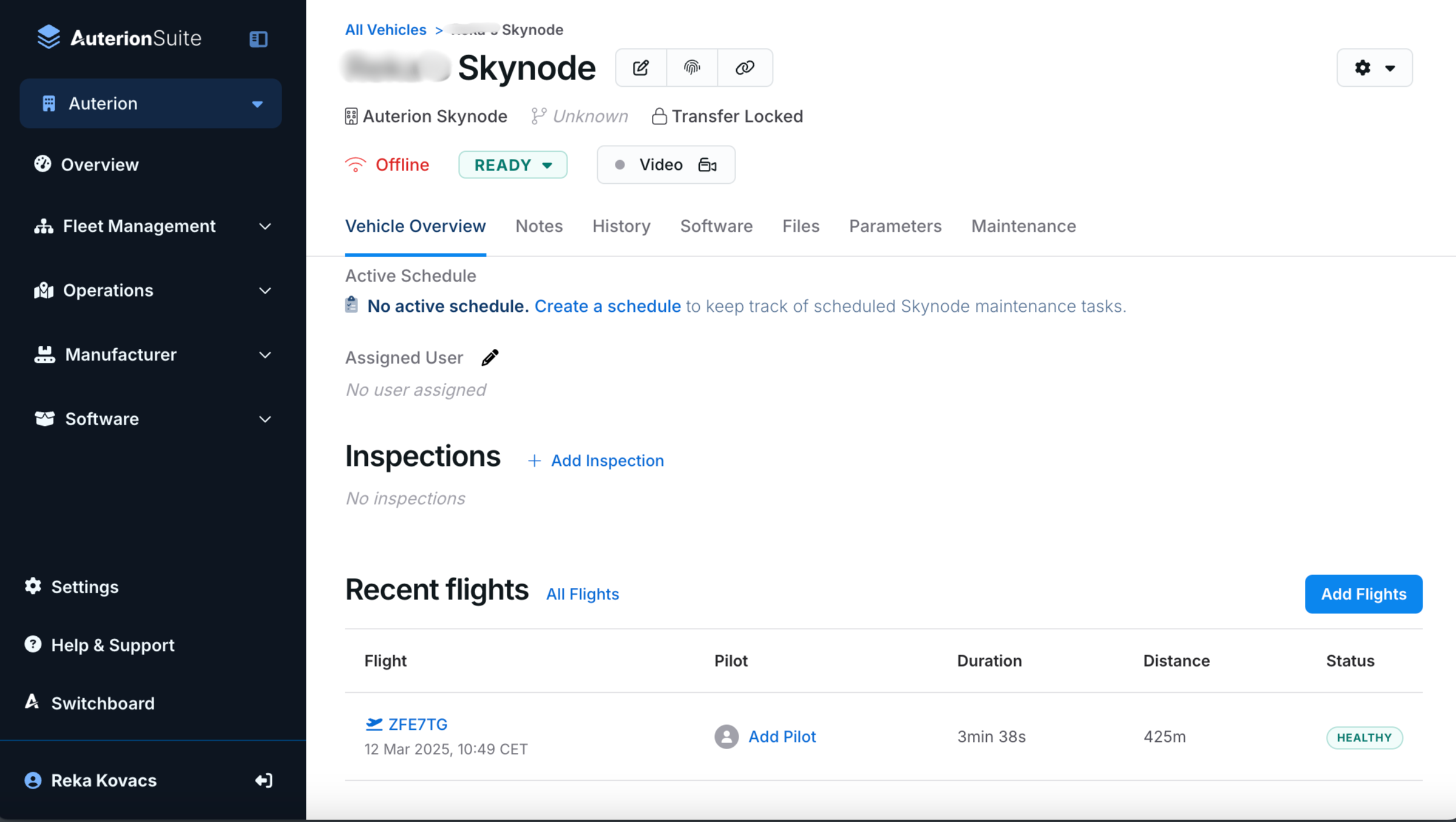Screen dimensions: 1456x822
Task: Click the copy link chain icon
Action: (745, 67)
